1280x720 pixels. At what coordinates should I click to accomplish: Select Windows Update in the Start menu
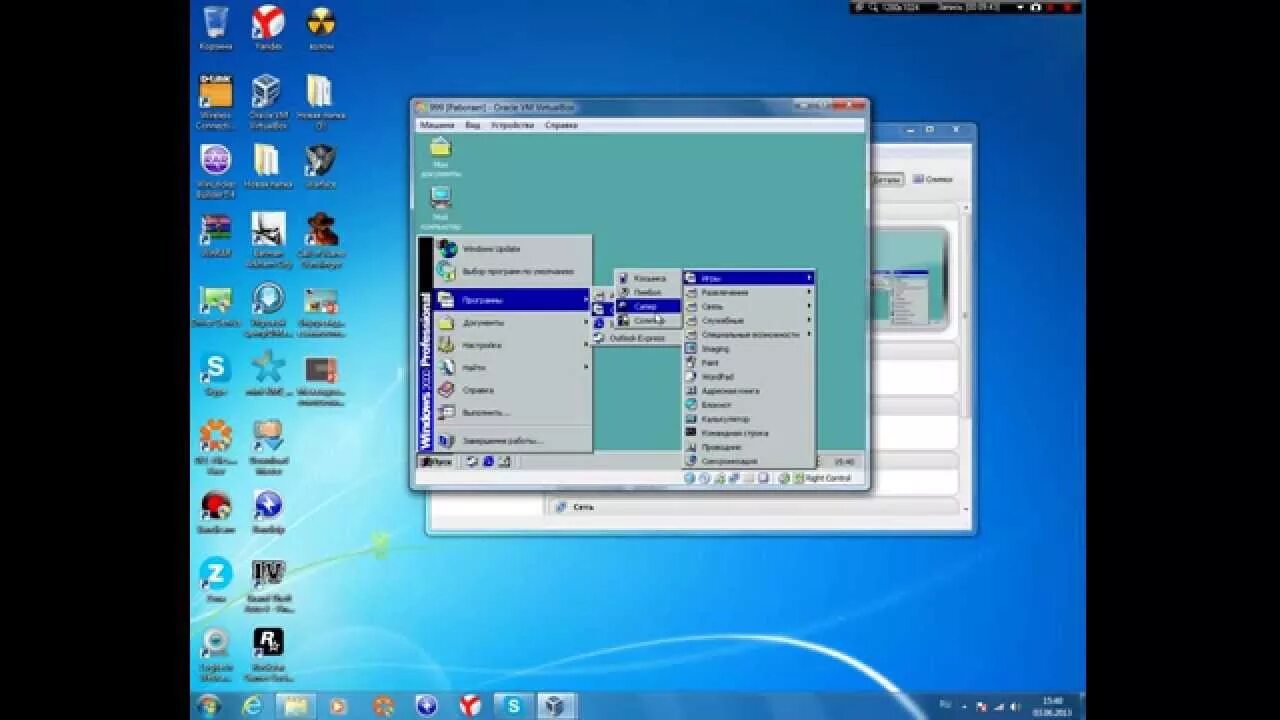pyautogui.click(x=513, y=248)
